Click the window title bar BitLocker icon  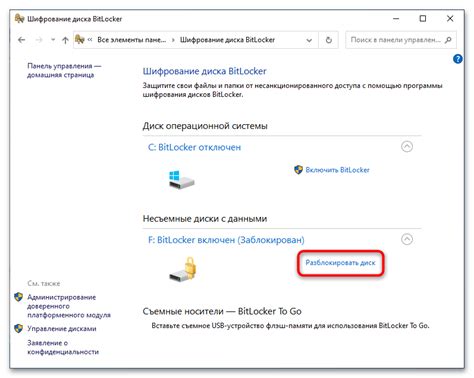pos(20,19)
